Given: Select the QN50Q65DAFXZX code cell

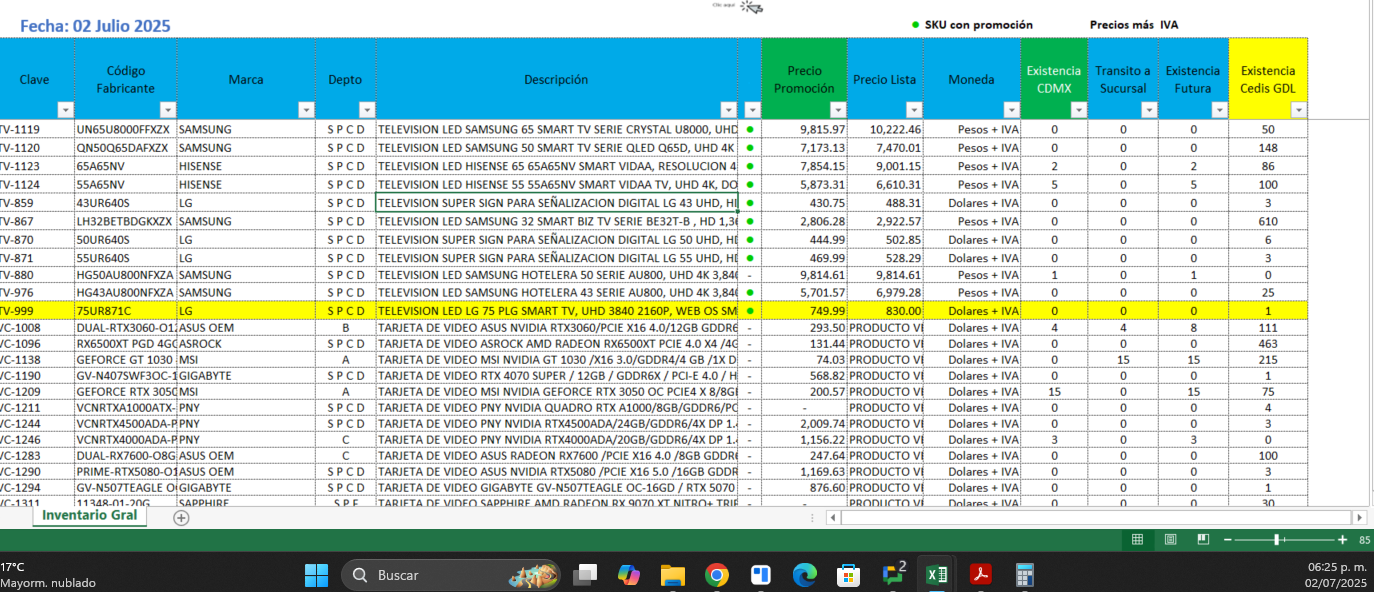Looking at the screenshot, I should tap(125, 147).
